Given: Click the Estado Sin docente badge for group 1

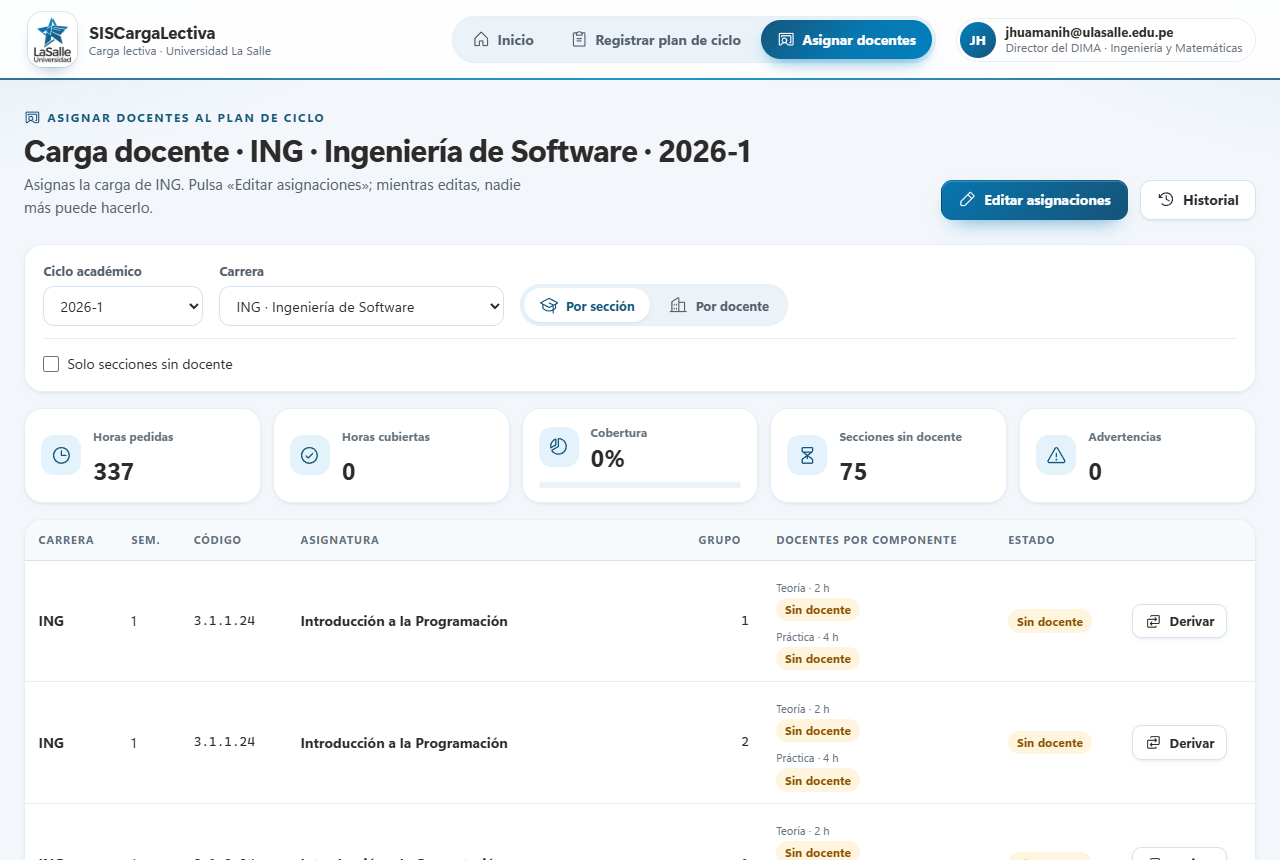Looking at the screenshot, I should [1050, 622].
